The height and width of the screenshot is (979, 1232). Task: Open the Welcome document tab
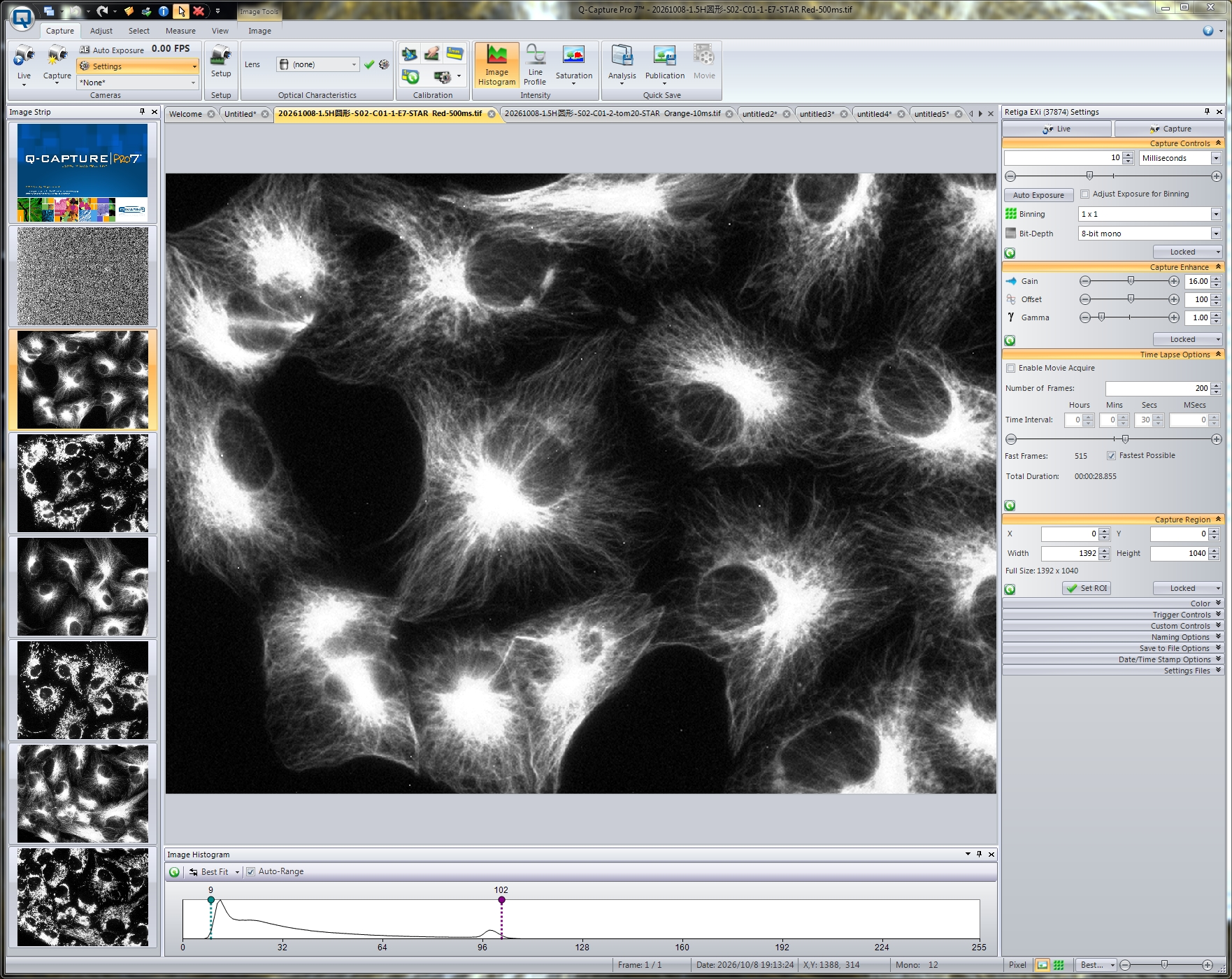point(185,114)
